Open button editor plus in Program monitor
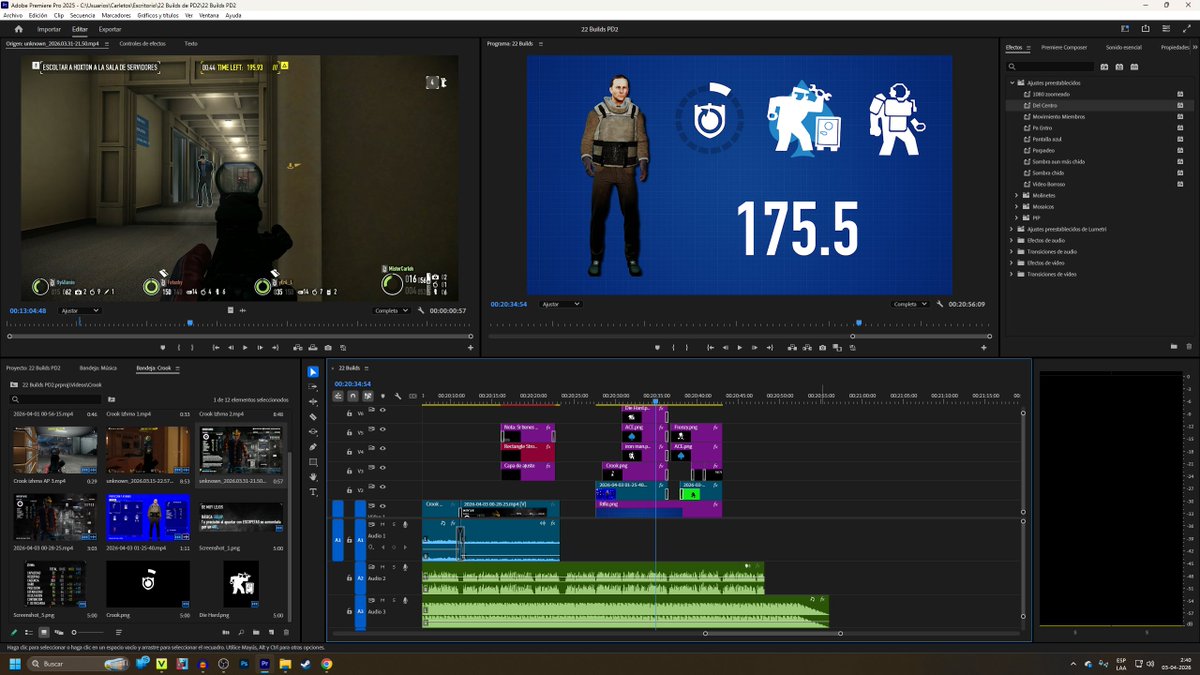 983,347
